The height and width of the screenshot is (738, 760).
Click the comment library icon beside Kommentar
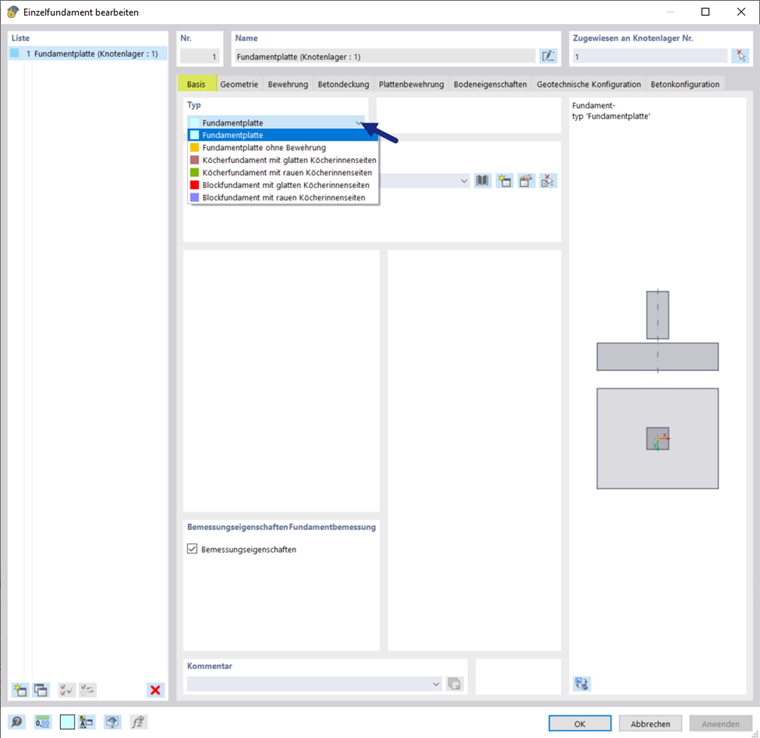tap(454, 684)
